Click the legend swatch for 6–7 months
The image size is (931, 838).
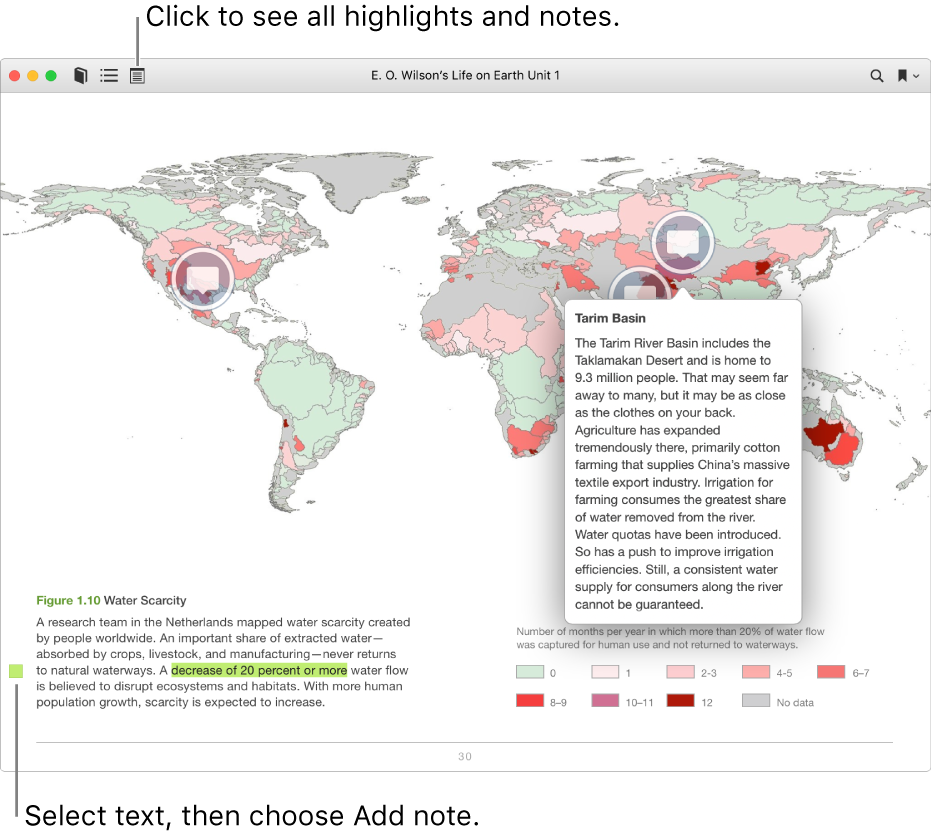(831, 672)
